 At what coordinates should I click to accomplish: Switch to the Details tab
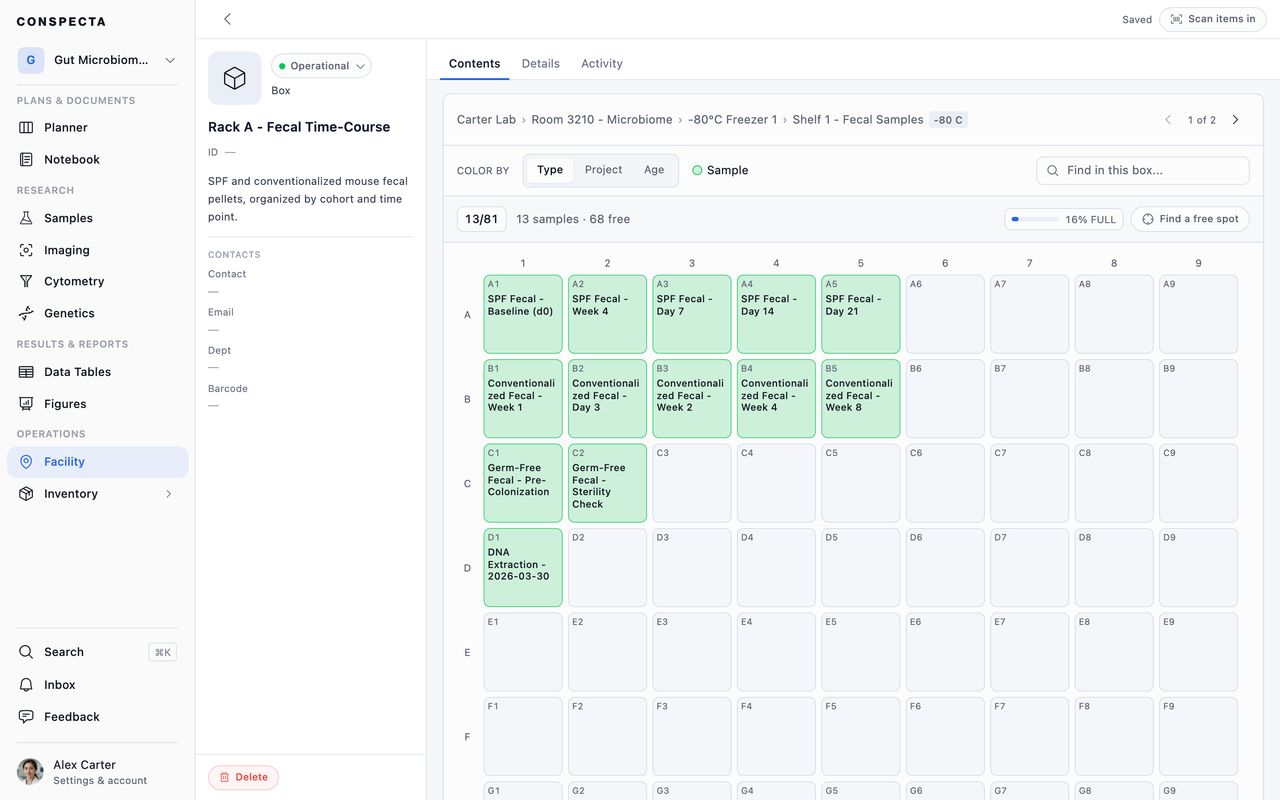click(541, 64)
